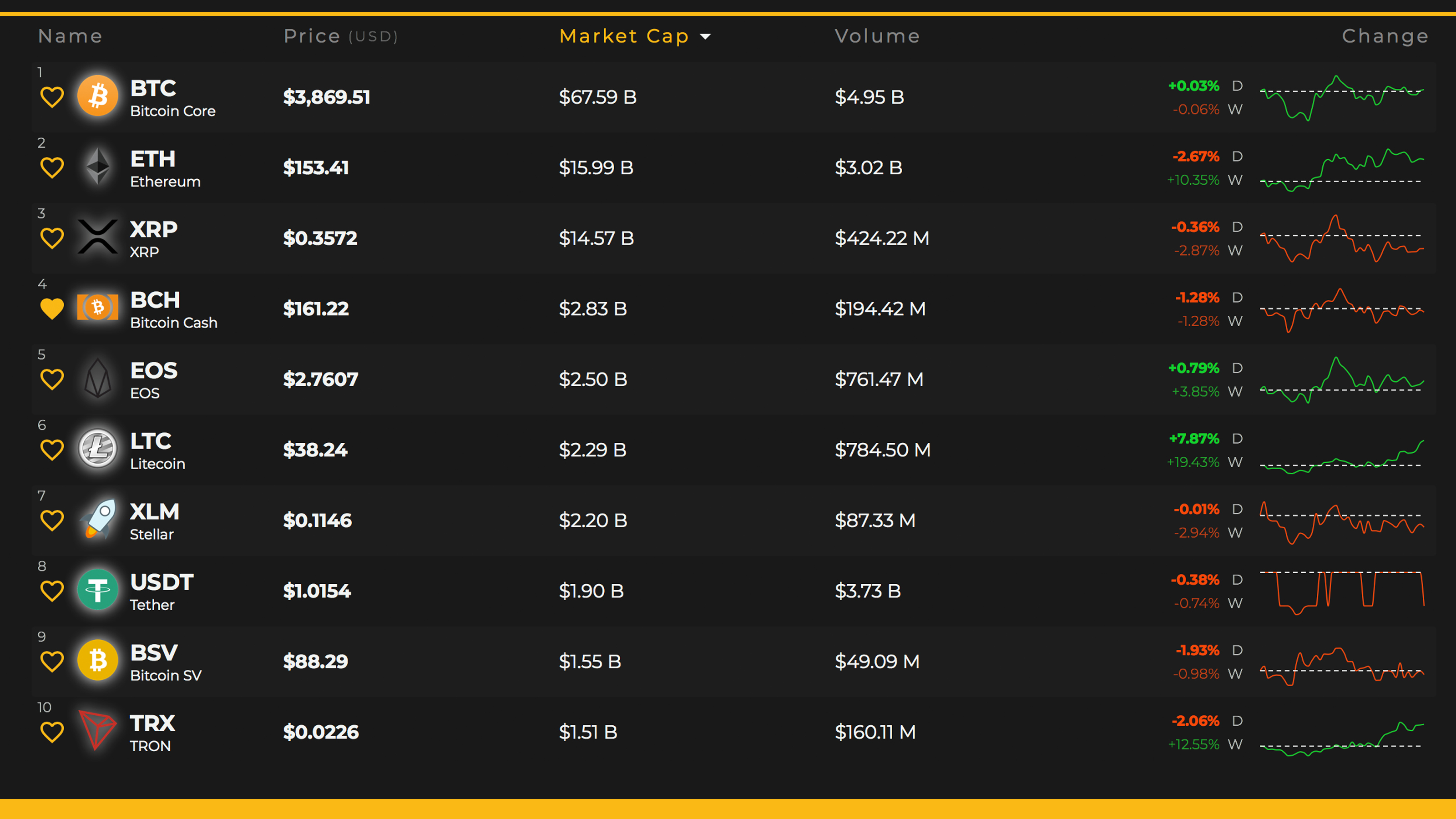Click the Ethereum diamond logo
This screenshot has height=819, width=1456.
tap(98, 167)
